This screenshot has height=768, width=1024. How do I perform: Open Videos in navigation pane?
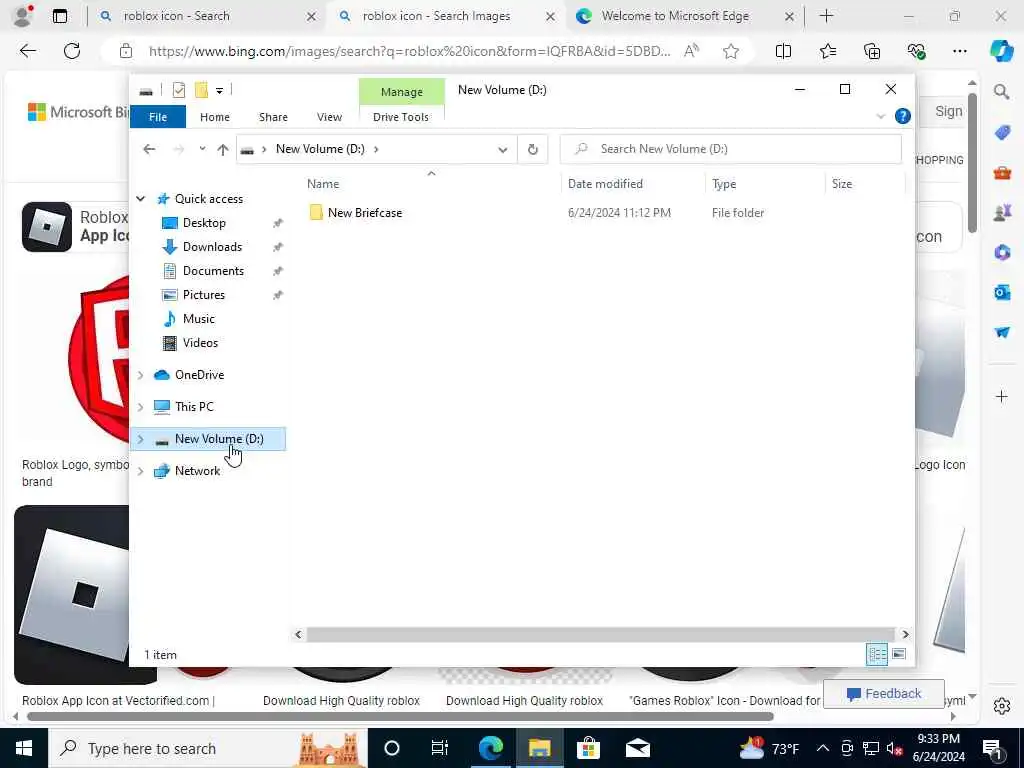[x=200, y=342]
